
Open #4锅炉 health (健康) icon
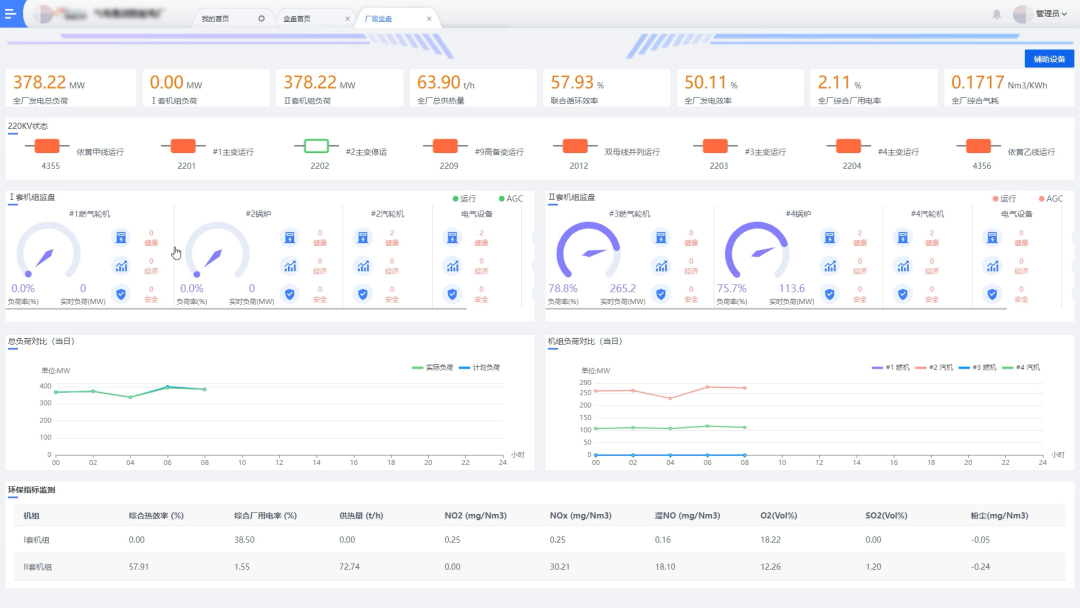point(830,238)
